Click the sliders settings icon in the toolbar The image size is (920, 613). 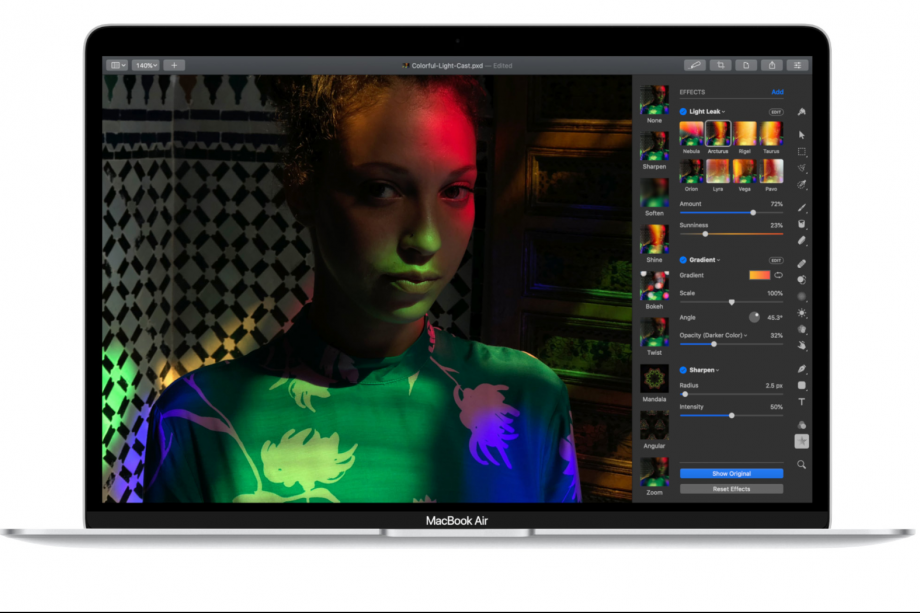[x=797, y=65]
